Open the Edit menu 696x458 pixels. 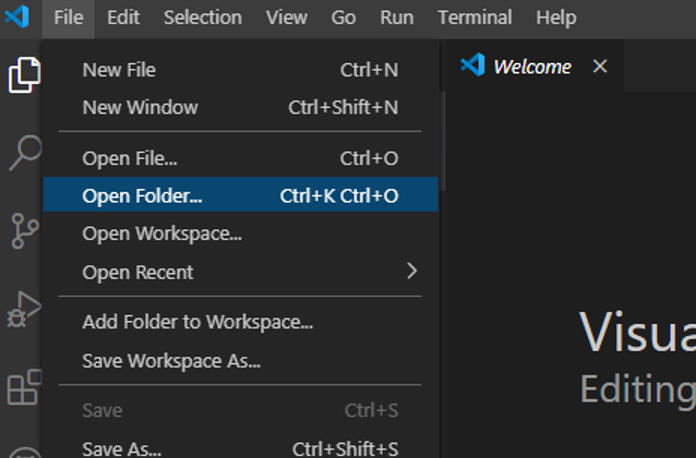123,17
